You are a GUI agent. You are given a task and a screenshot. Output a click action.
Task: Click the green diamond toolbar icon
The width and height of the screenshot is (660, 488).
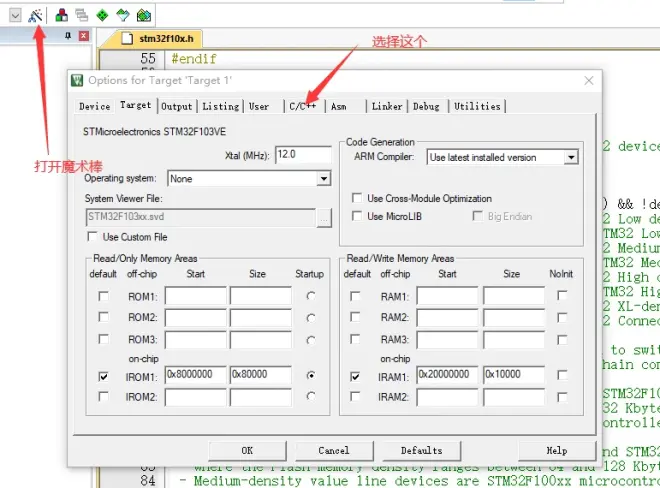tap(102, 16)
